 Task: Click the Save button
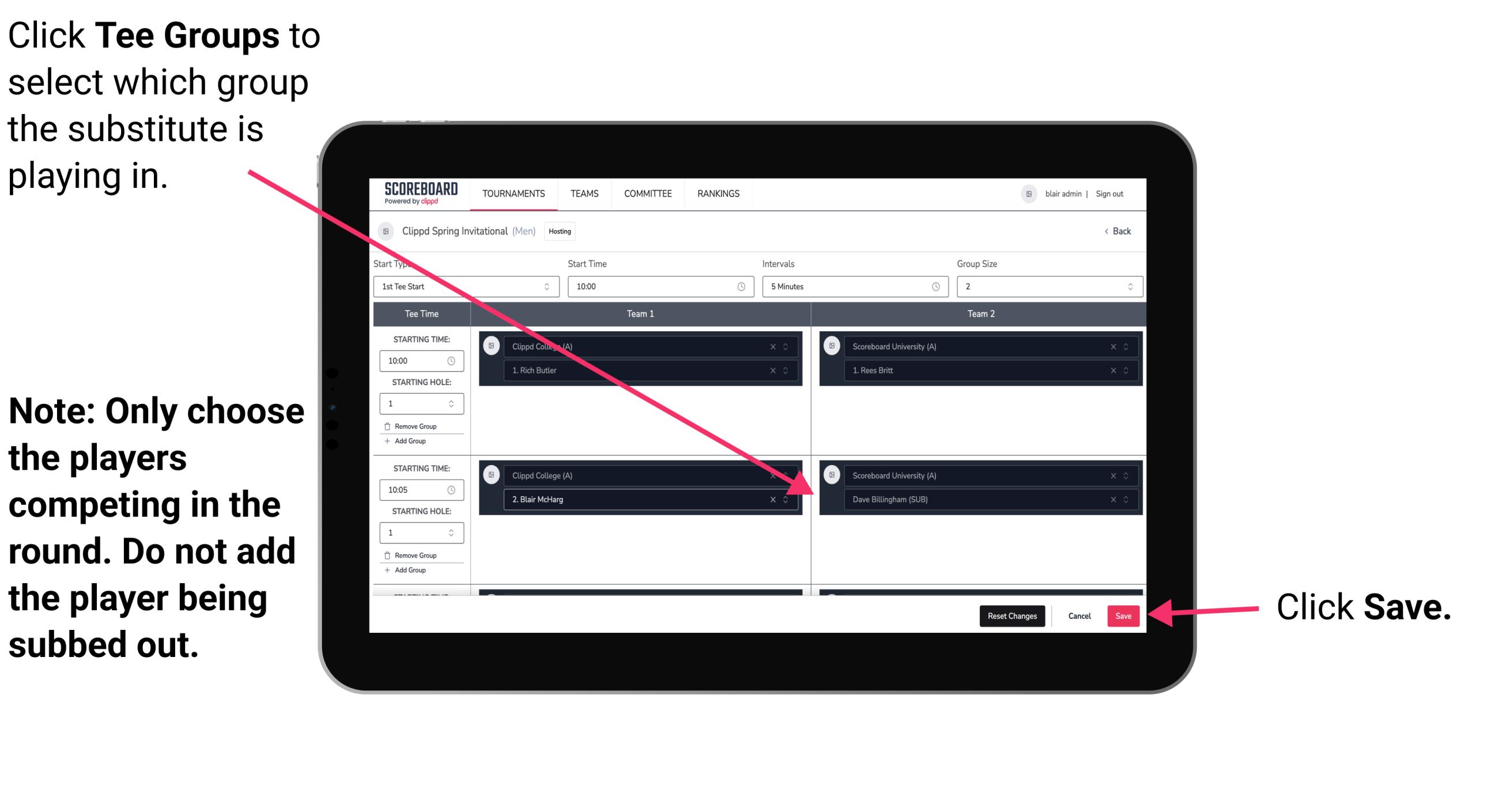click(x=1124, y=616)
